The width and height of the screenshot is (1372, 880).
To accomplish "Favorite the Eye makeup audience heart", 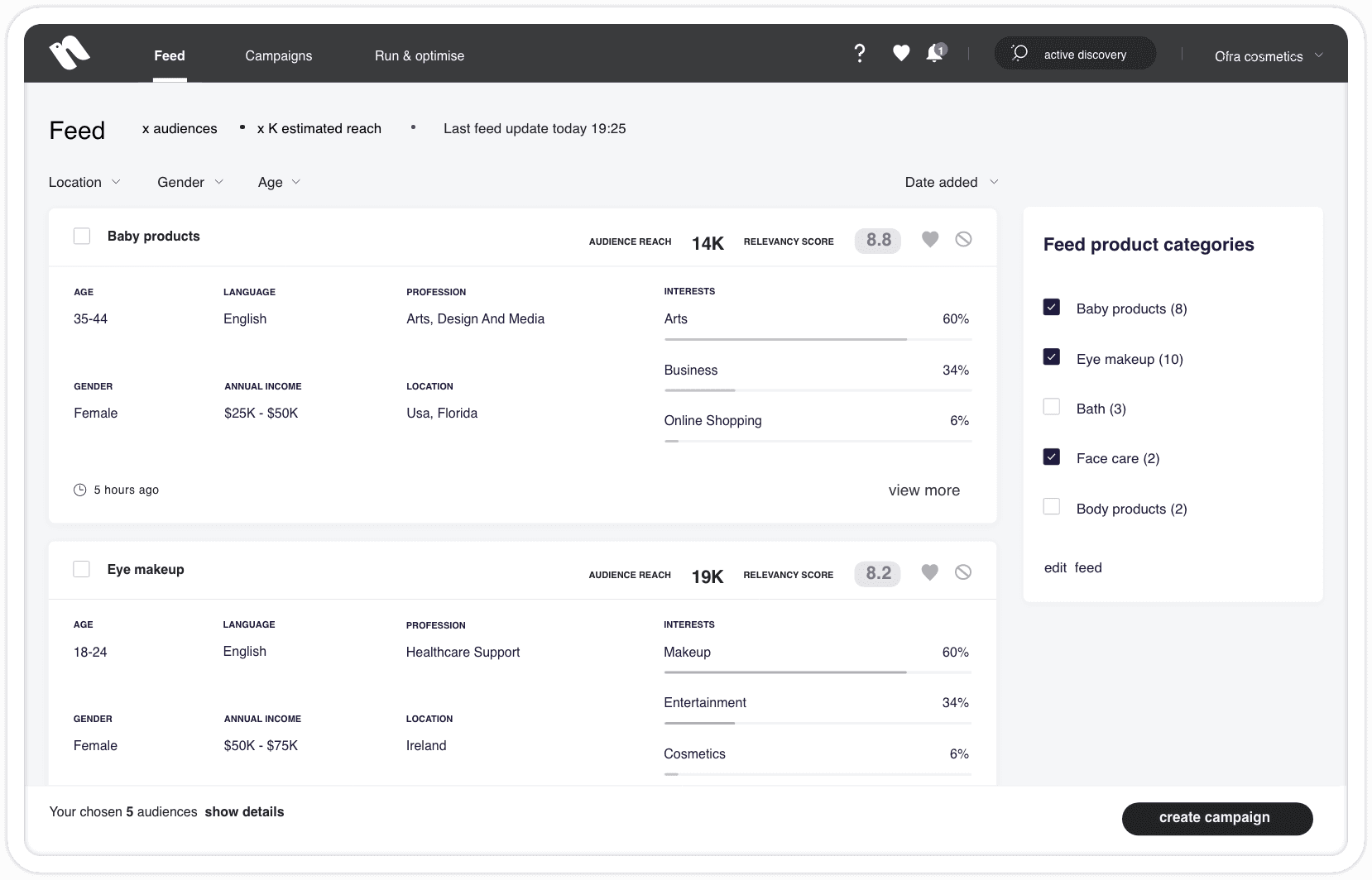I will 930,572.
